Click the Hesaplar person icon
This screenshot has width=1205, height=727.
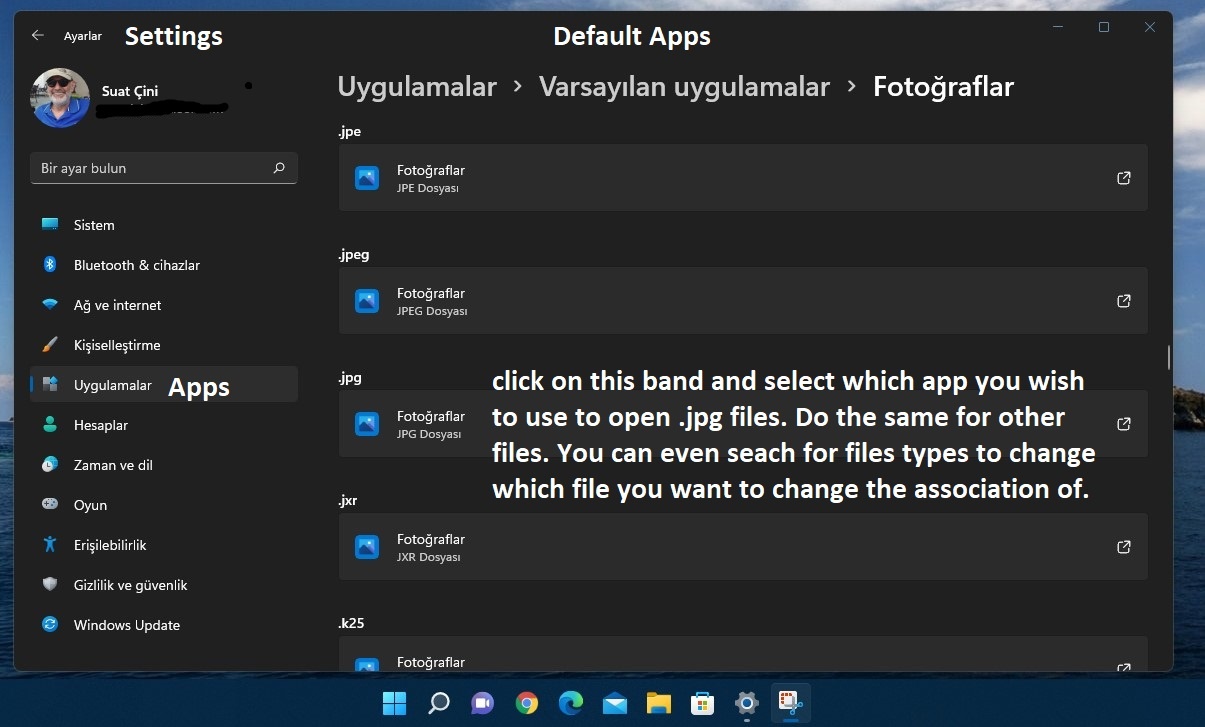tap(50, 425)
